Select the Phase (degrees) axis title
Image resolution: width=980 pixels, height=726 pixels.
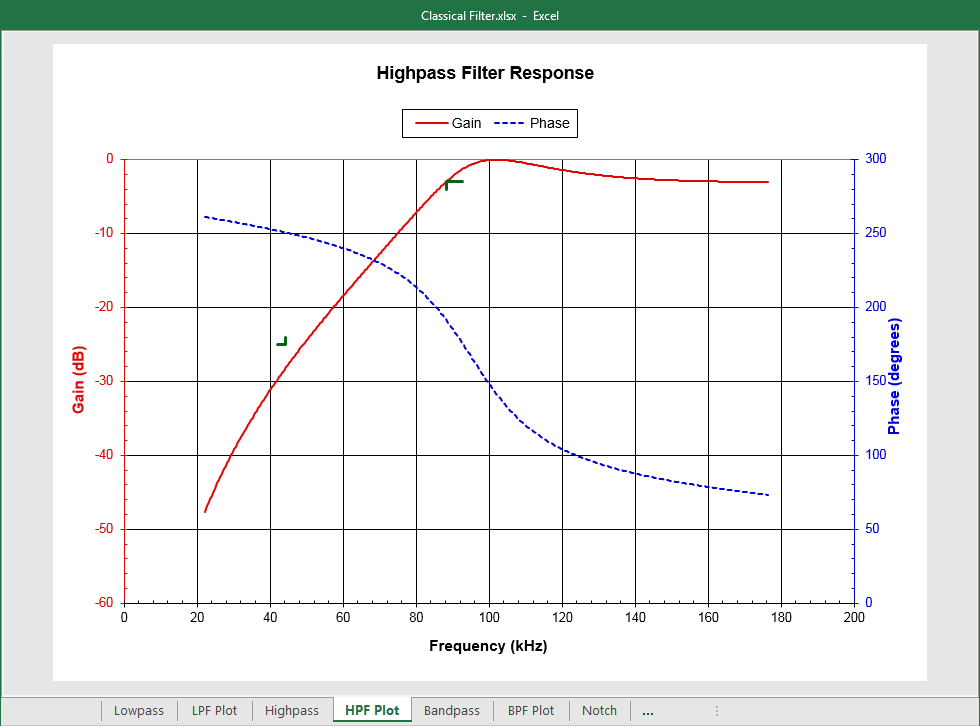894,377
